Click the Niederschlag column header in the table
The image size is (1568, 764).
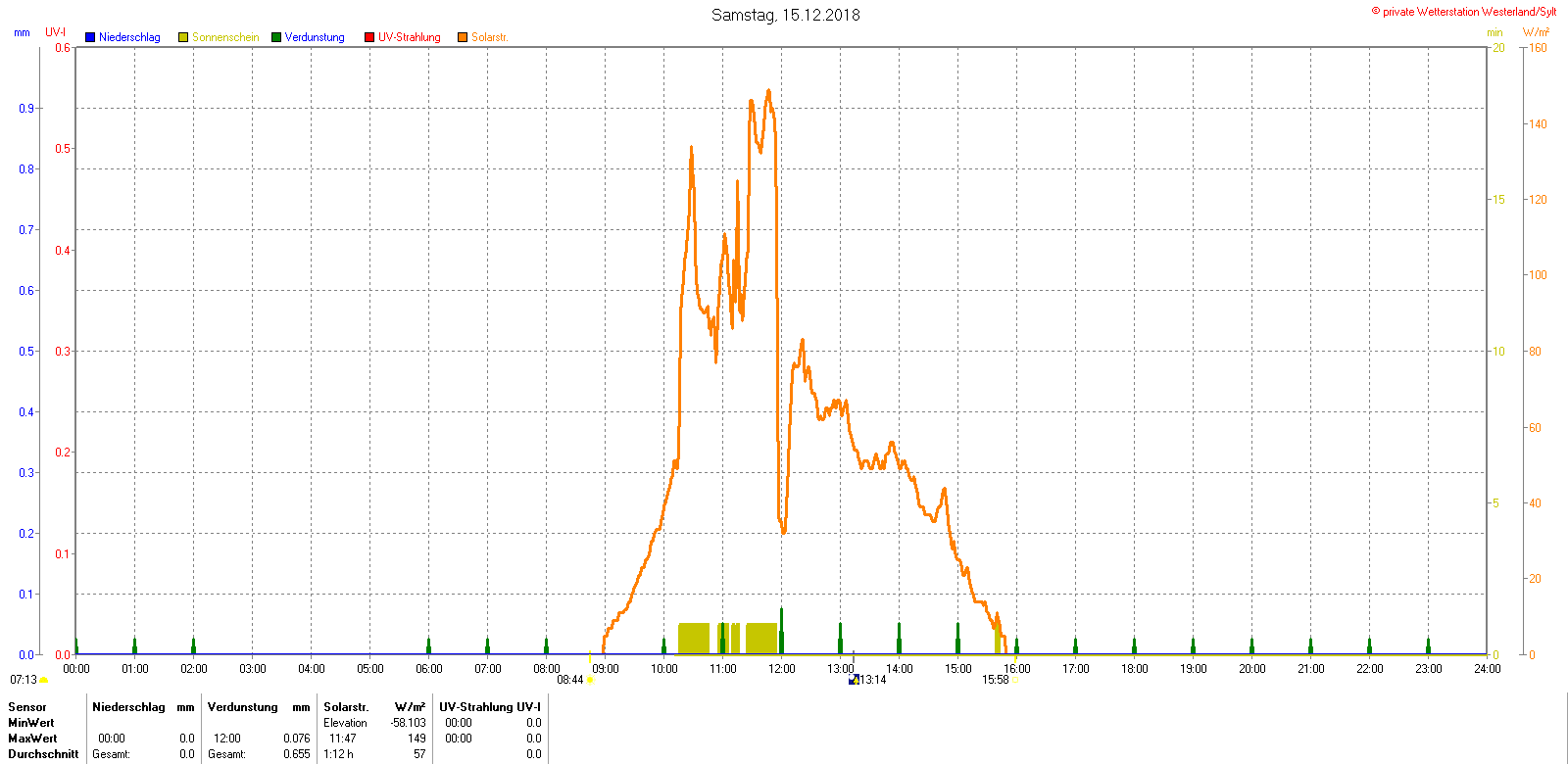(x=128, y=707)
